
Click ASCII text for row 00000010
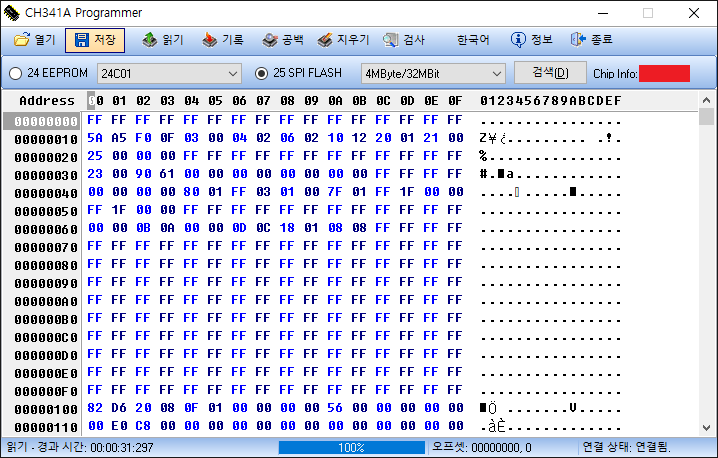(551, 138)
